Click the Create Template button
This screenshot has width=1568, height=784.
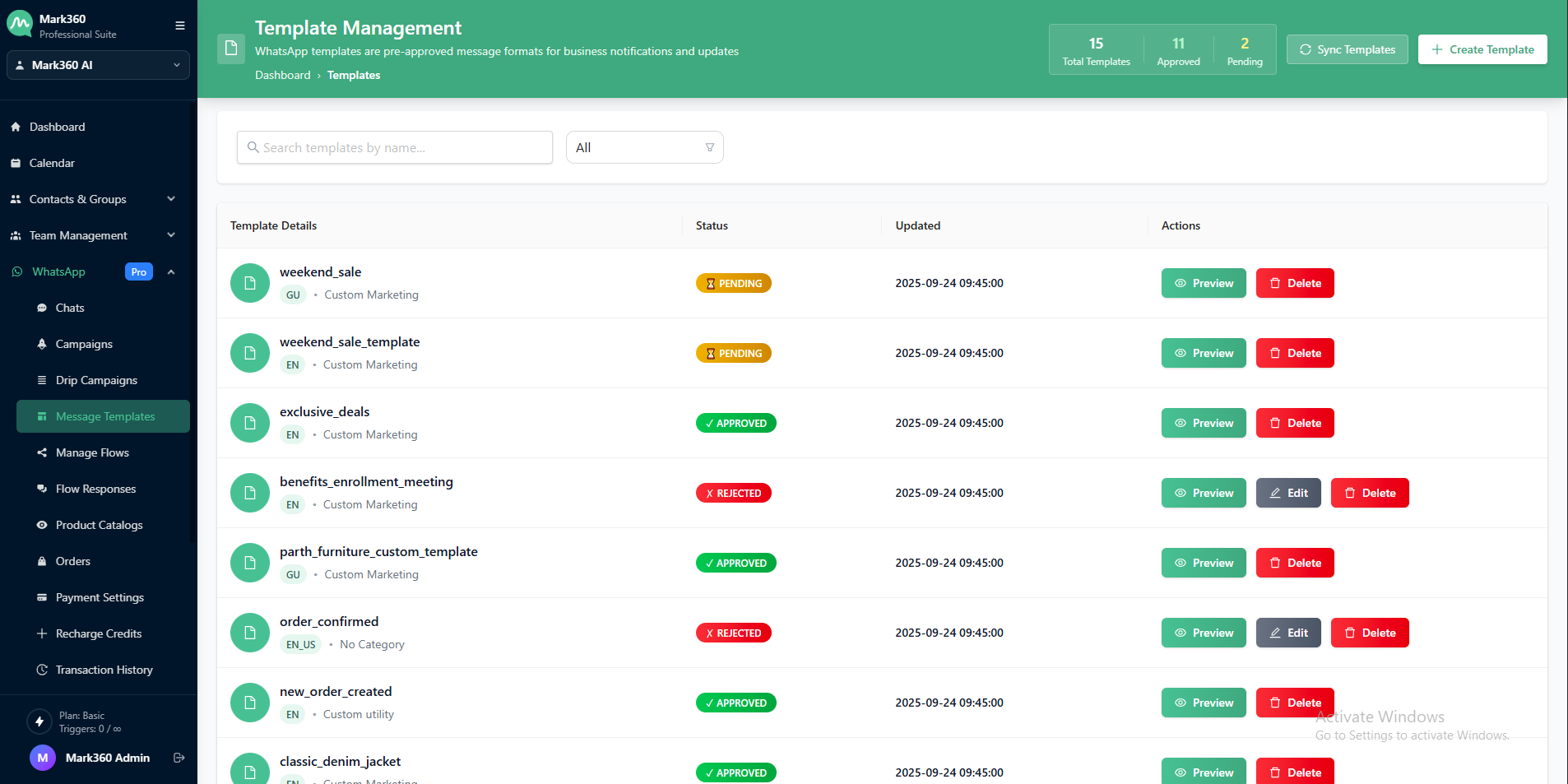click(1482, 49)
